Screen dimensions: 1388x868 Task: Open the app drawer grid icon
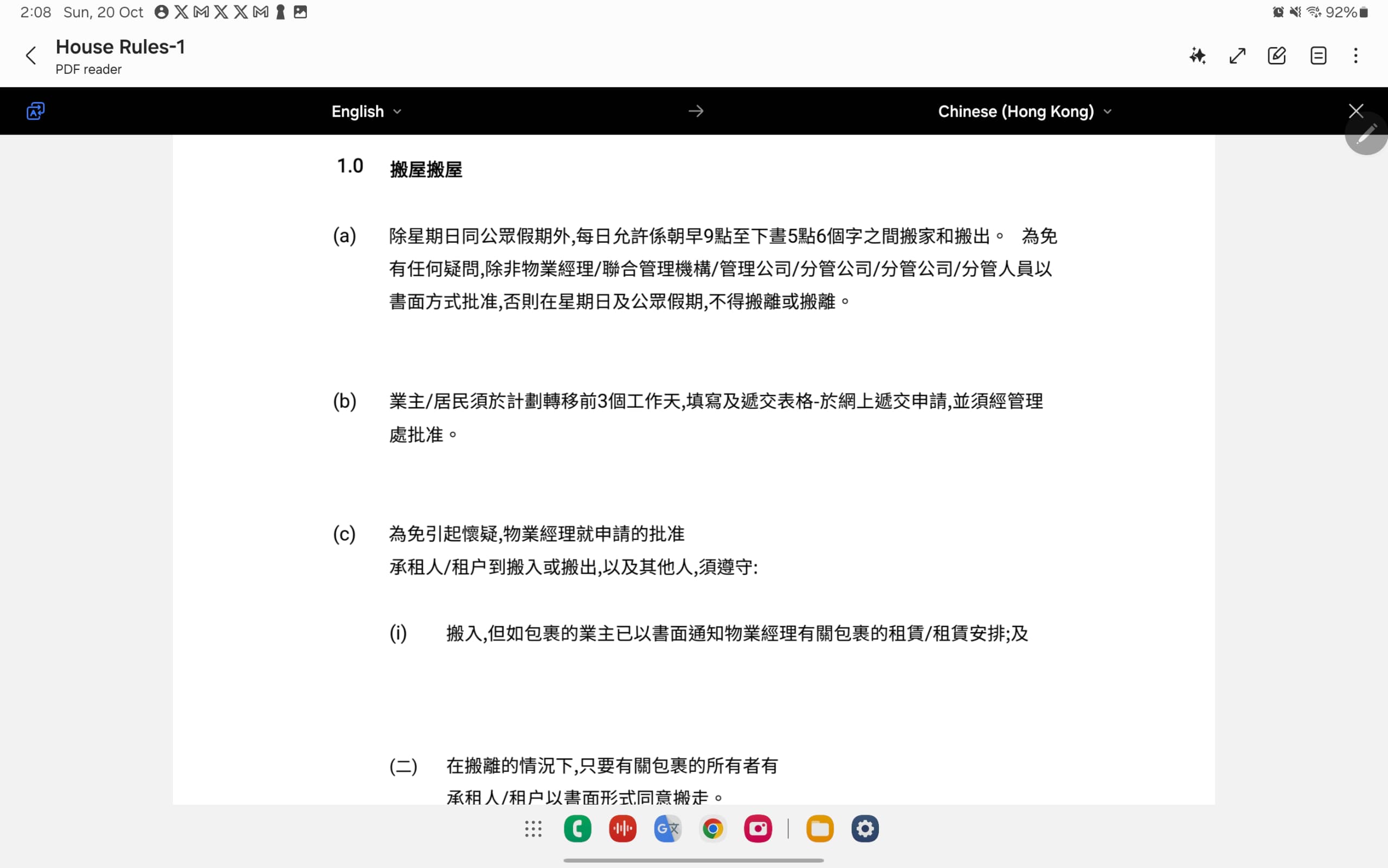532,828
